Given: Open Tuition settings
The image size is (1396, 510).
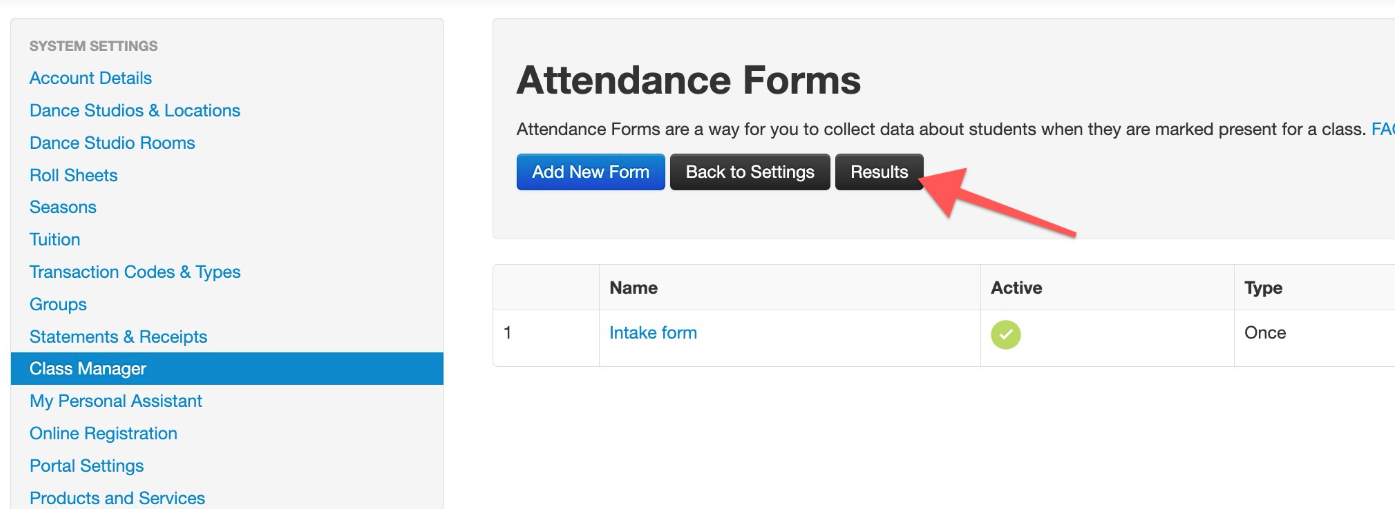Looking at the screenshot, I should [x=55, y=239].
